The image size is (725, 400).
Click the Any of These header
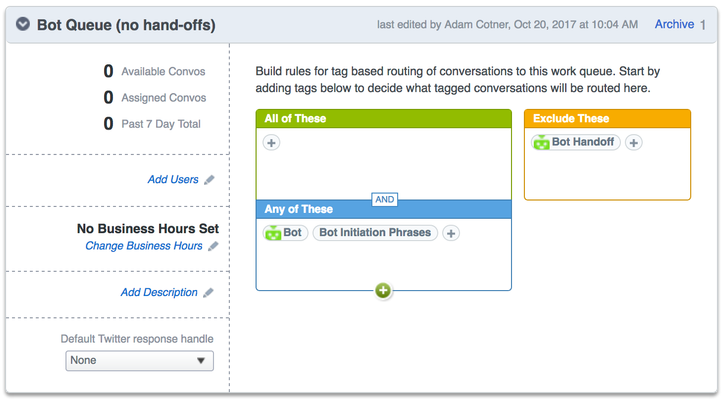[384, 209]
